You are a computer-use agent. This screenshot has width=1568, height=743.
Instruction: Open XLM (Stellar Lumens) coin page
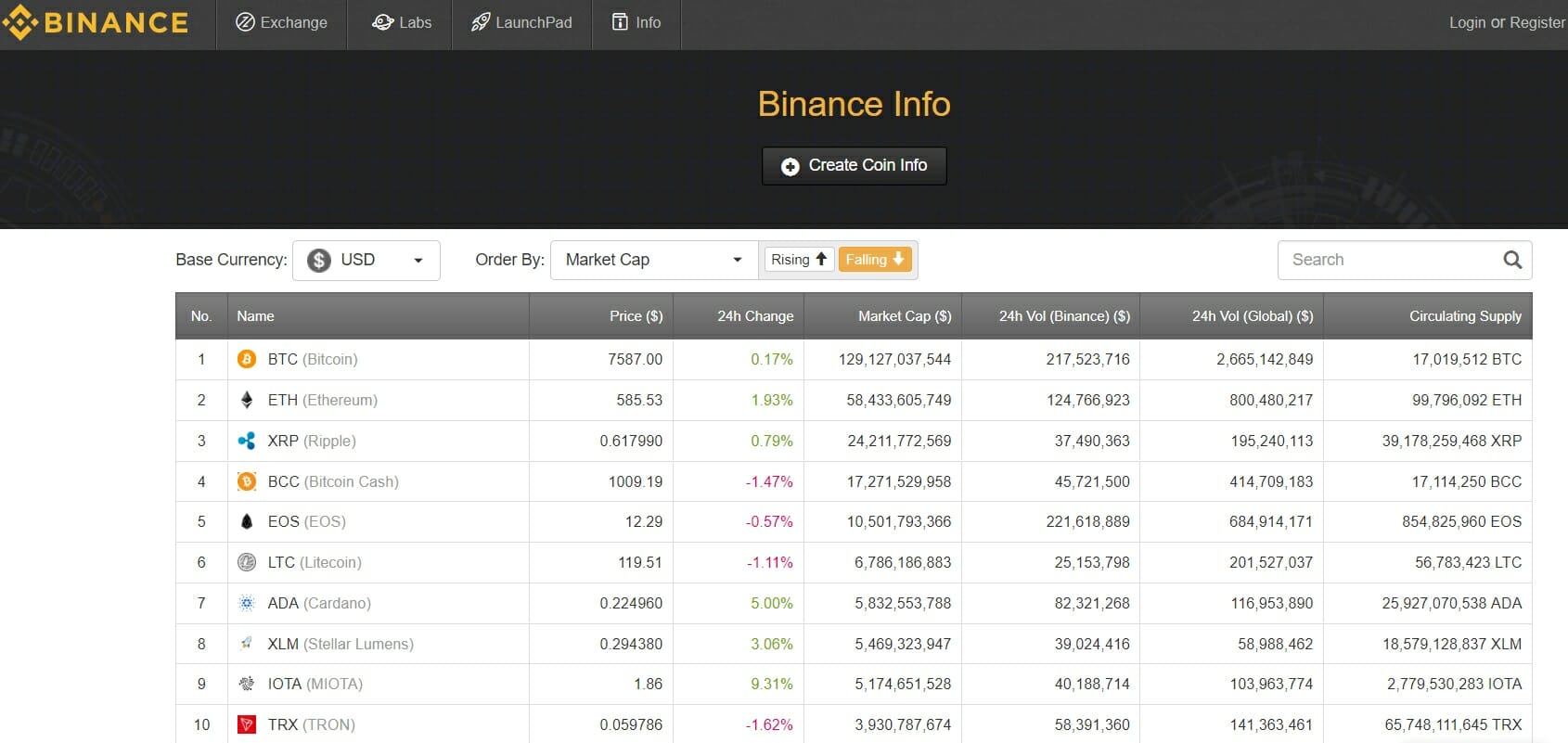click(x=341, y=644)
